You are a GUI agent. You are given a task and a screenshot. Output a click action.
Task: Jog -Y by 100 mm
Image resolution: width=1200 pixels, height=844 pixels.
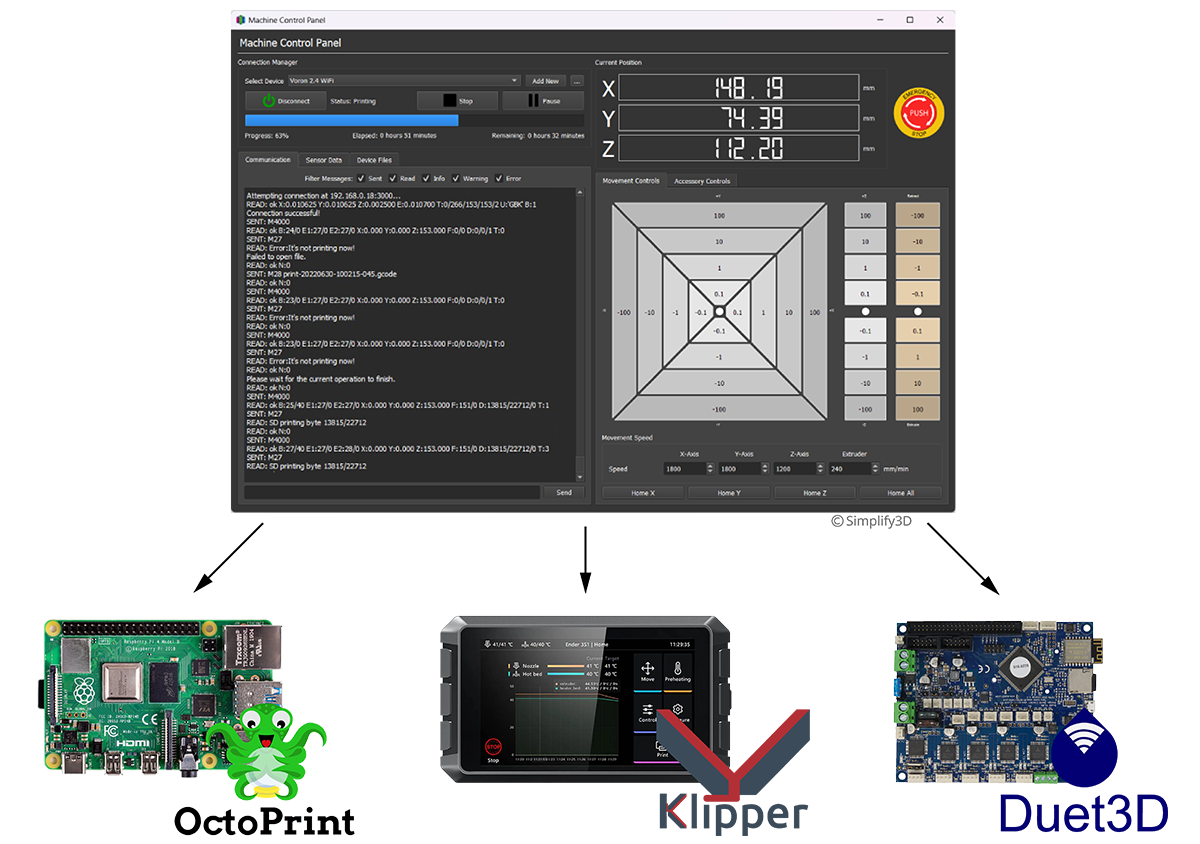(x=719, y=410)
